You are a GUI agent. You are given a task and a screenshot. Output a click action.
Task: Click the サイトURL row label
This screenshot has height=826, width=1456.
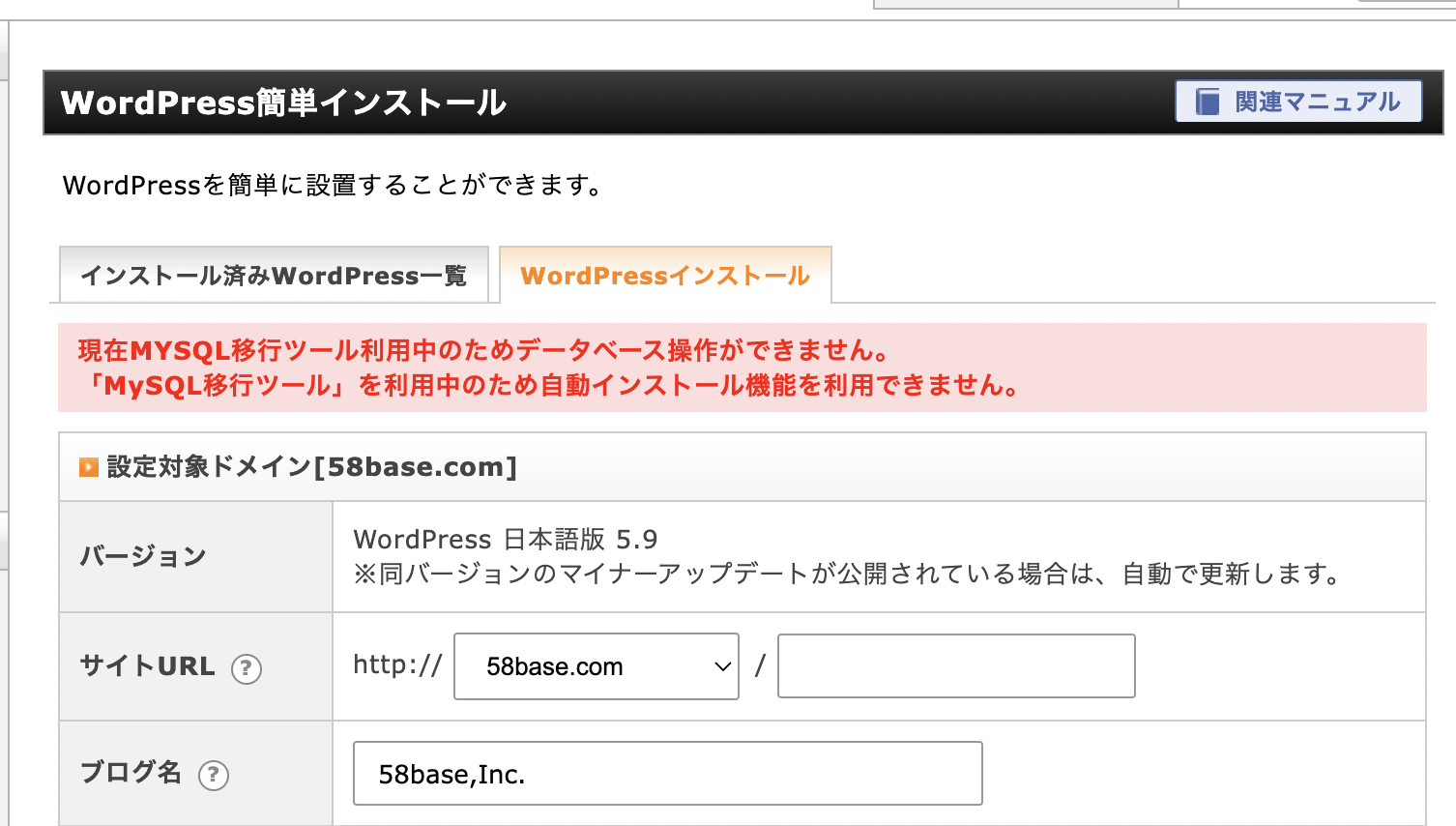[x=147, y=666]
